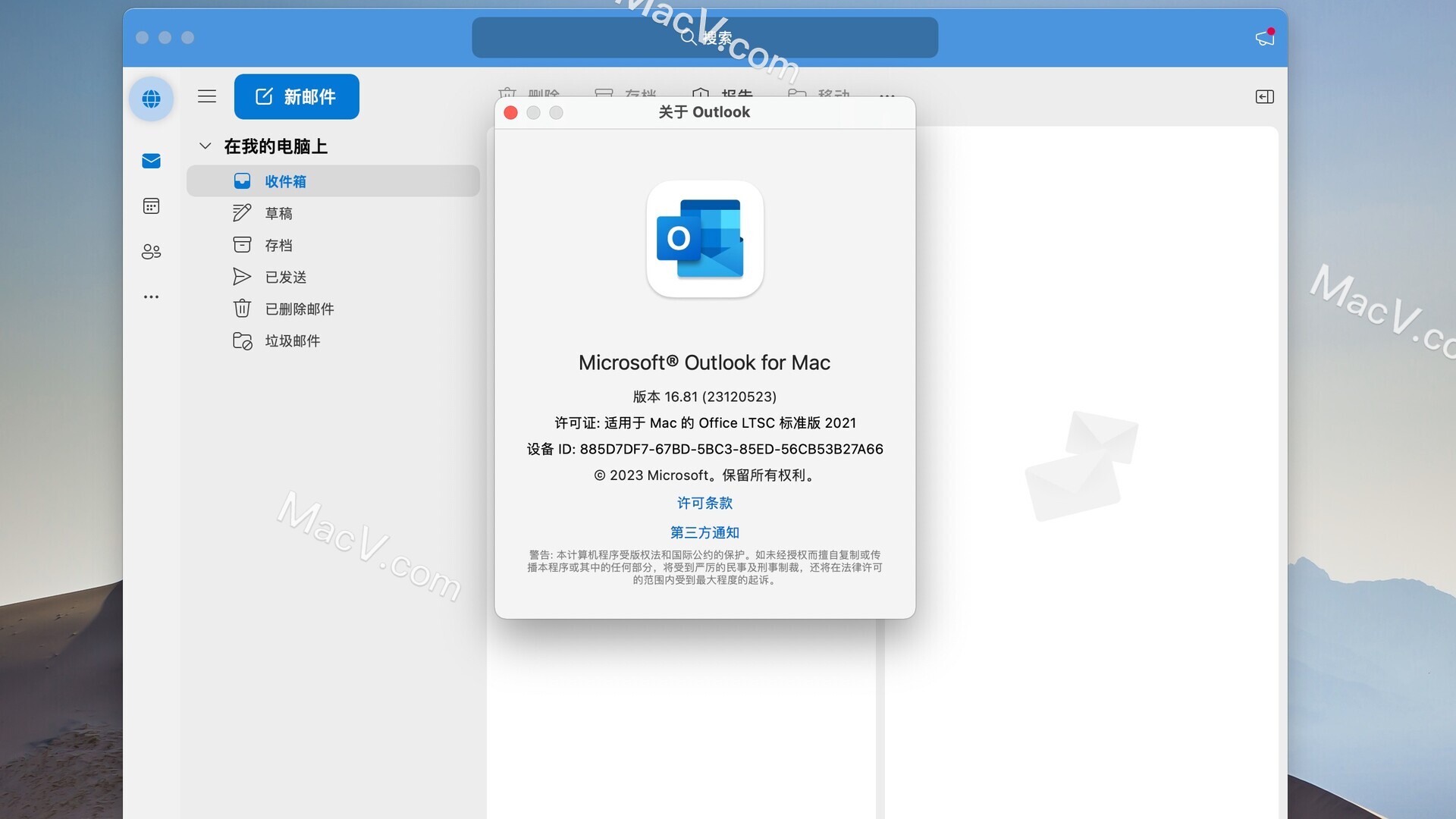
Task: Open the sidebar more options ellipsis
Action: click(151, 297)
